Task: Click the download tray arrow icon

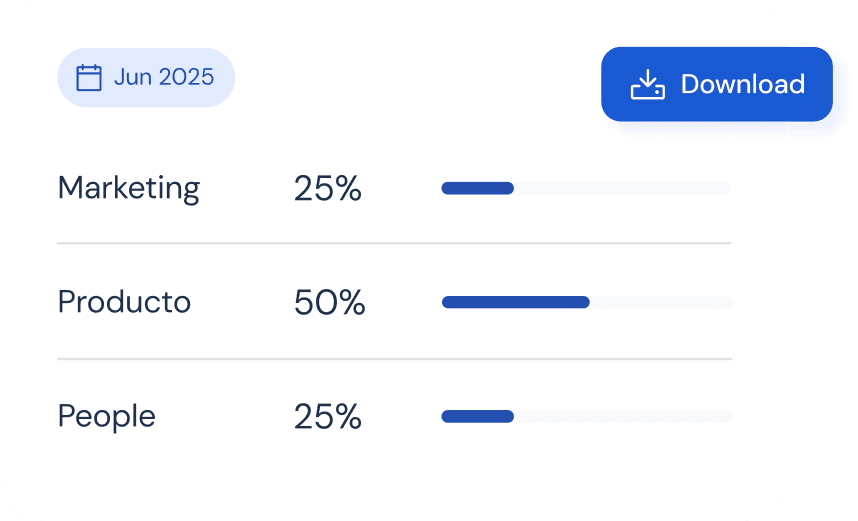Action: click(648, 85)
